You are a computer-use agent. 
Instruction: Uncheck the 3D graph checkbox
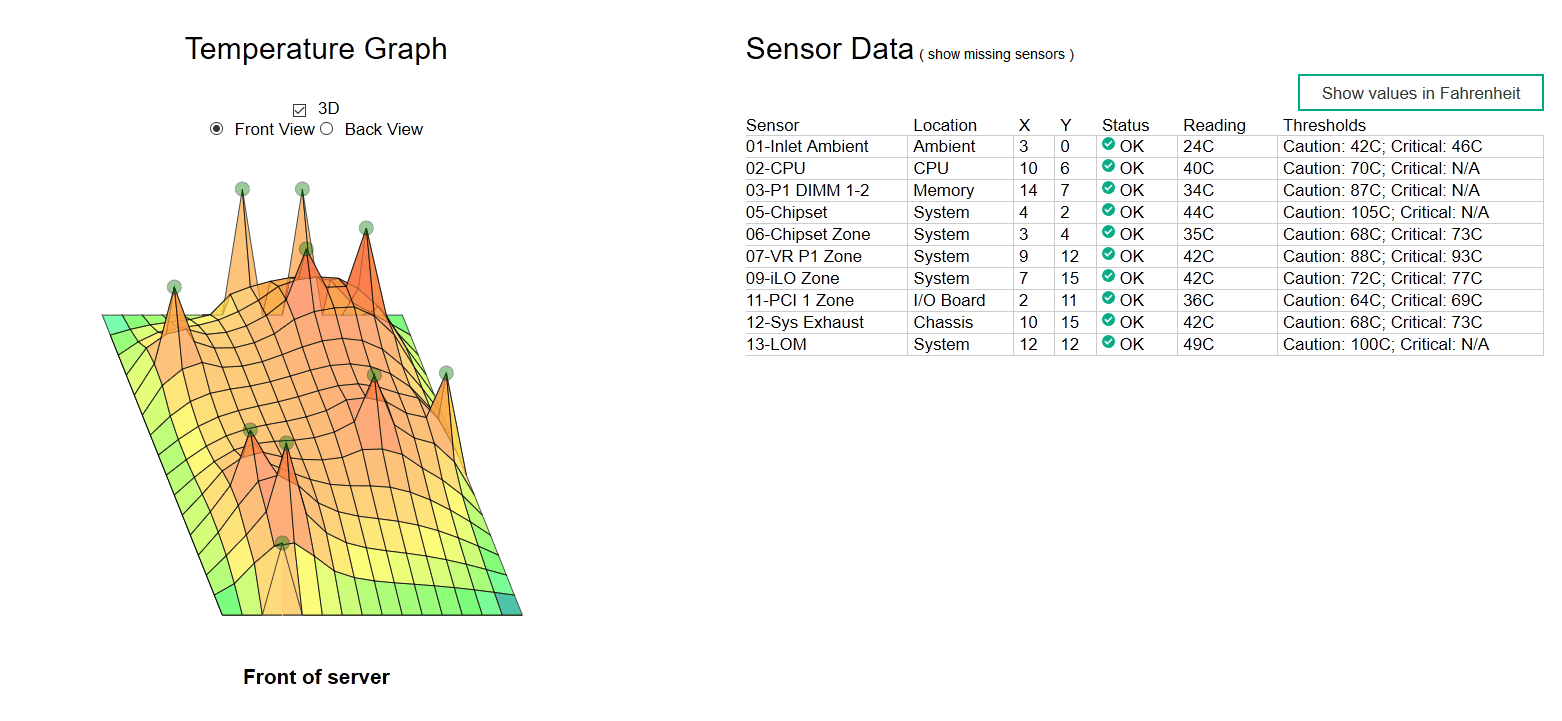pos(299,109)
